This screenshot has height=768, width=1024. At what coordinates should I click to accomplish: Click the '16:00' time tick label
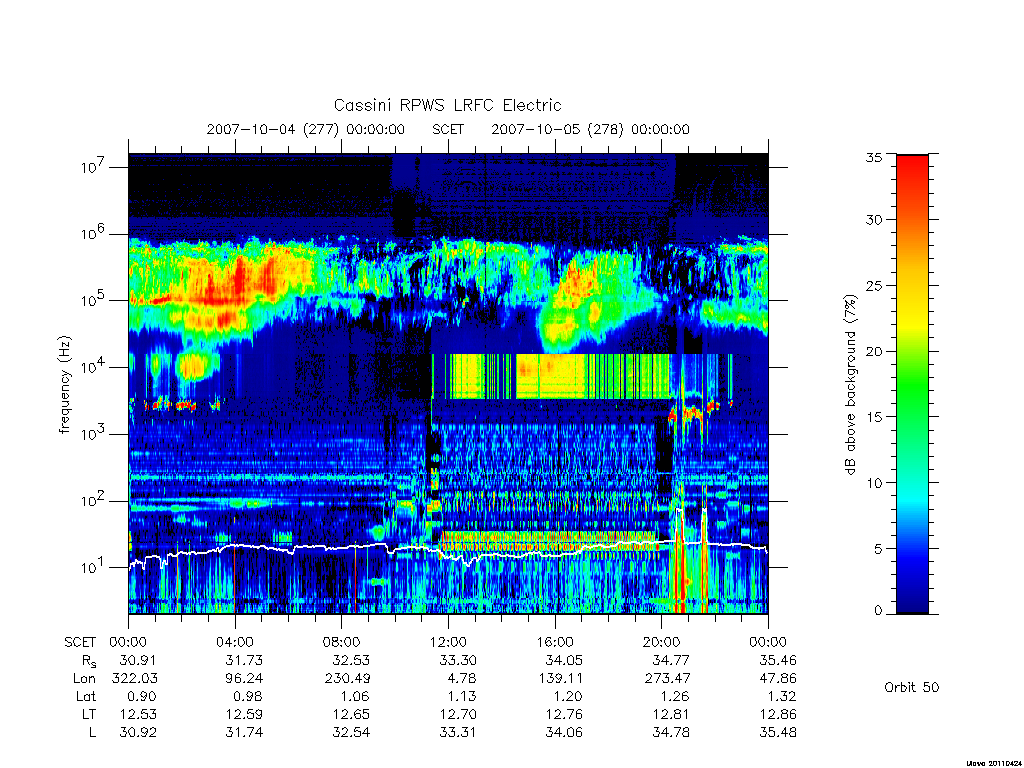pos(555,642)
